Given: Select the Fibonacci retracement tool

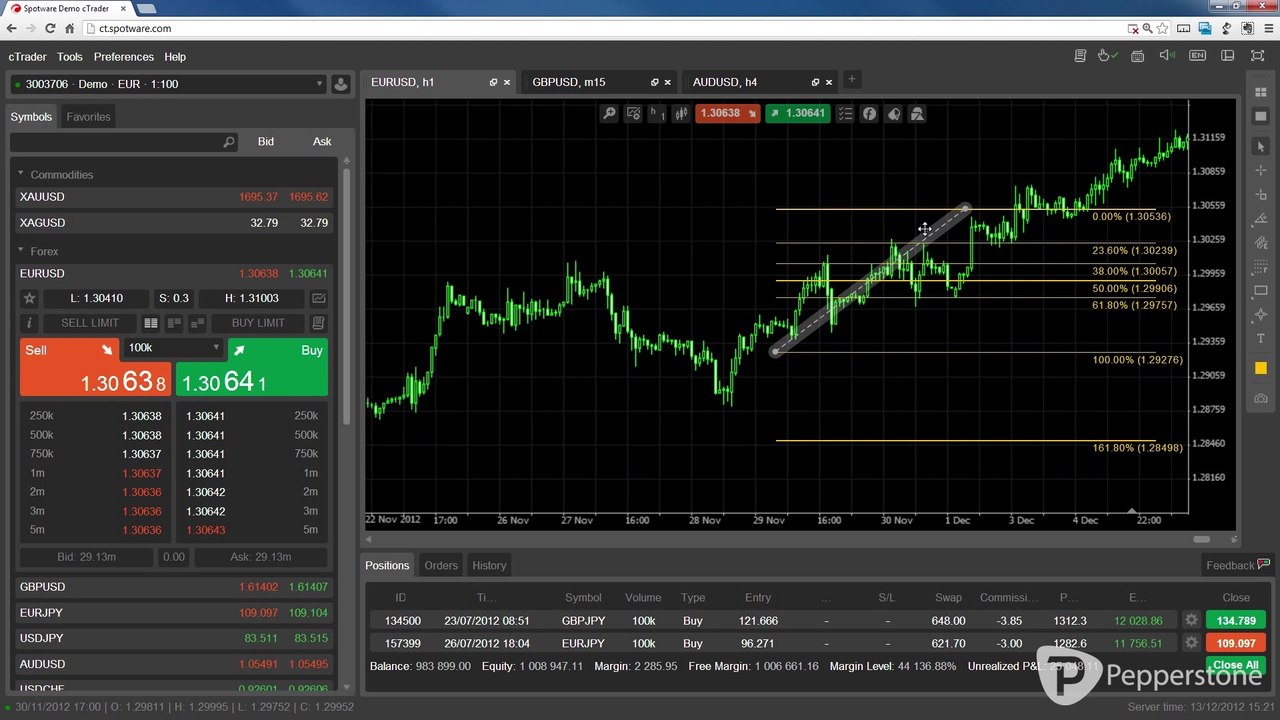Looking at the screenshot, I should click(x=1261, y=267).
